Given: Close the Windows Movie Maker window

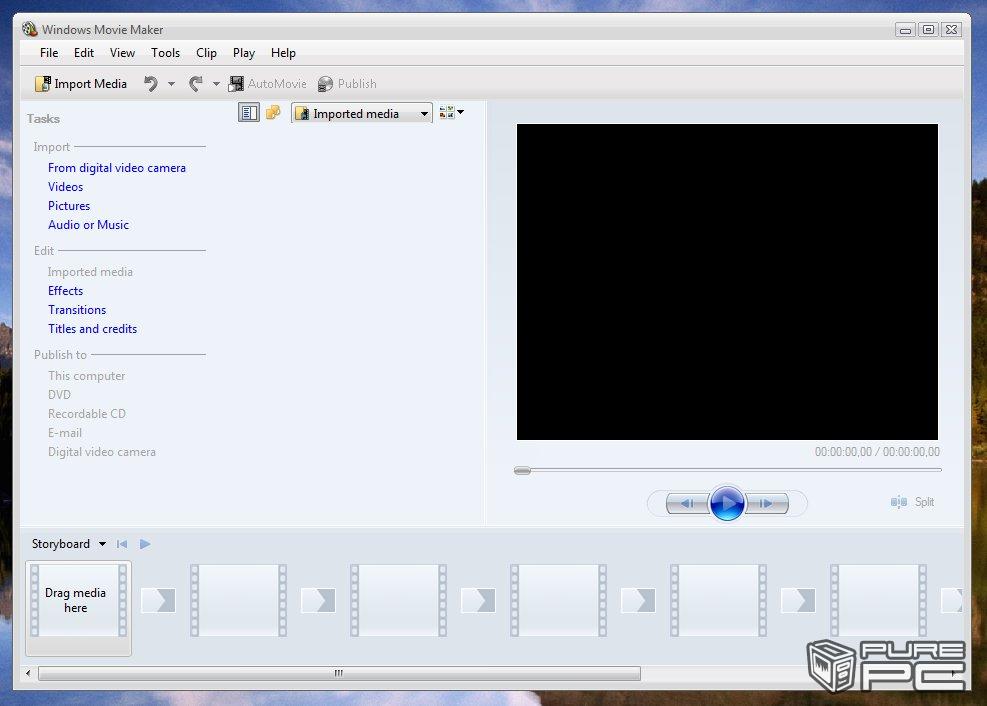Looking at the screenshot, I should (x=952, y=30).
